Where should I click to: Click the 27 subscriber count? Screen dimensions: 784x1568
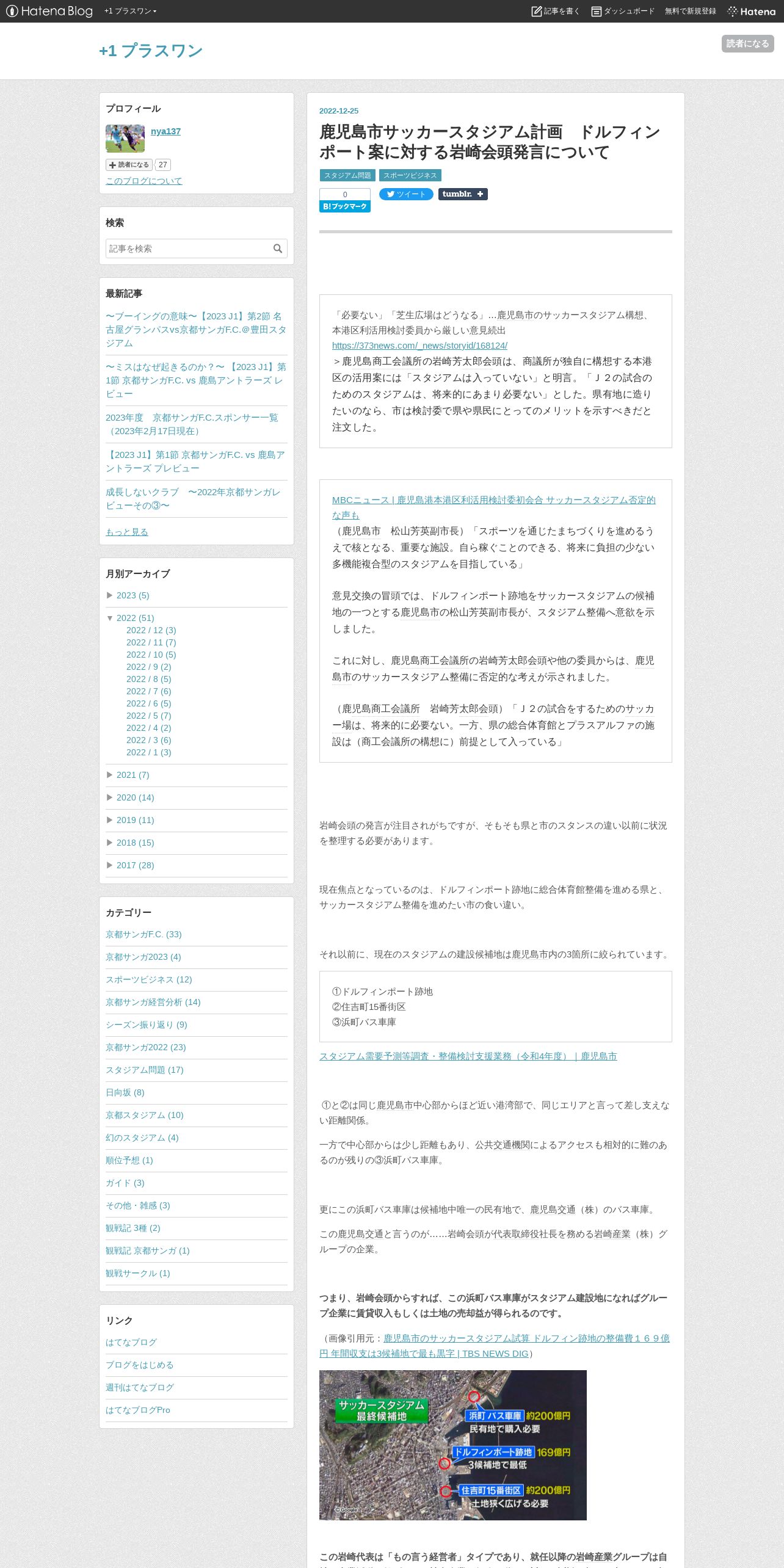(162, 165)
